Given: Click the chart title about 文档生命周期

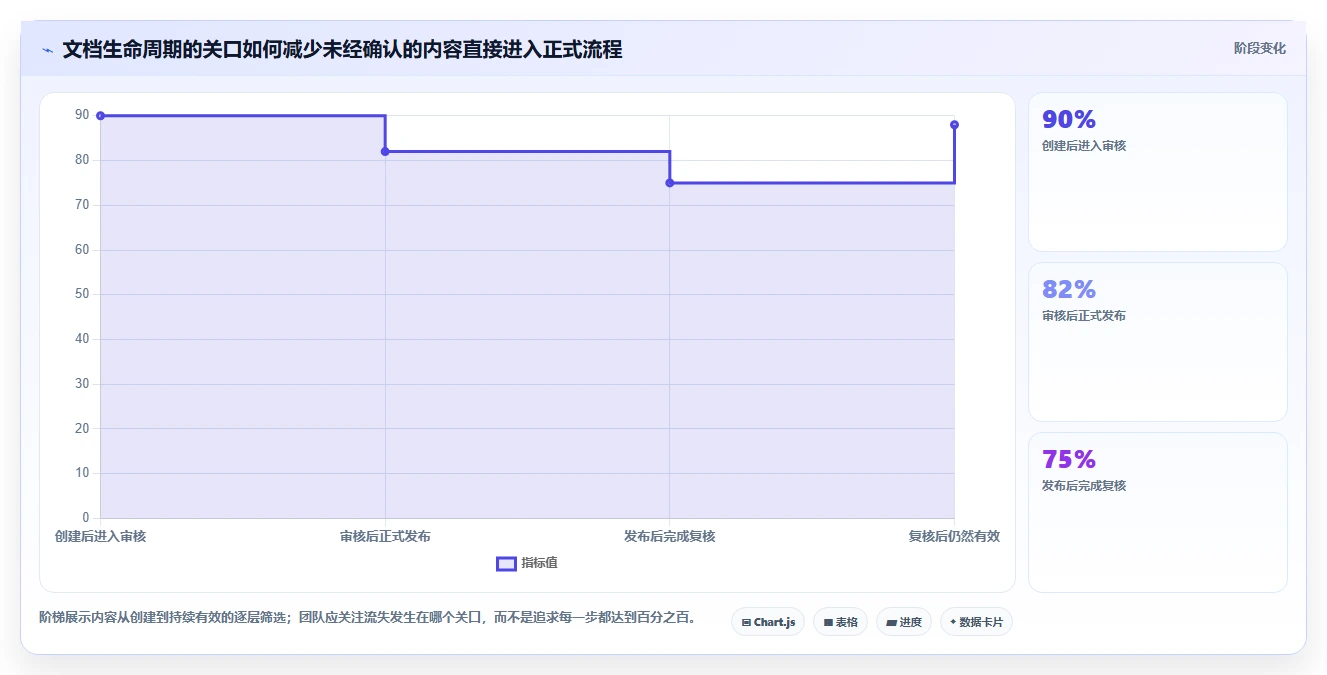Looking at the screenshot, I should point(342,49).
